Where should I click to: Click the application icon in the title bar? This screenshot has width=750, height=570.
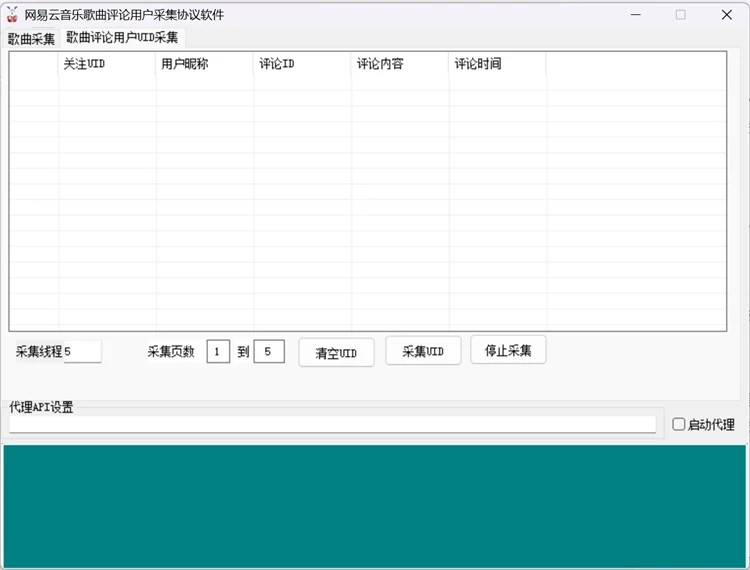coord(12,15)
